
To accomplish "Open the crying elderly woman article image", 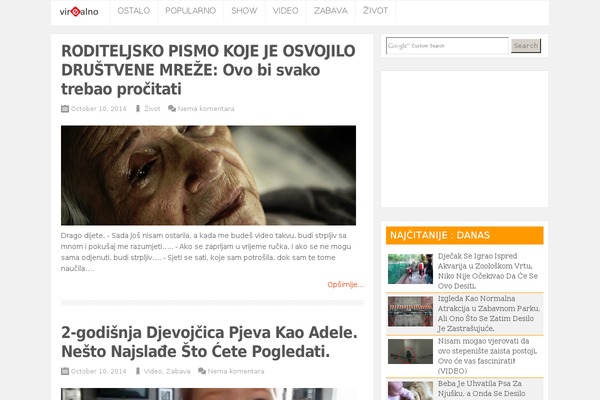I will 208,175.
